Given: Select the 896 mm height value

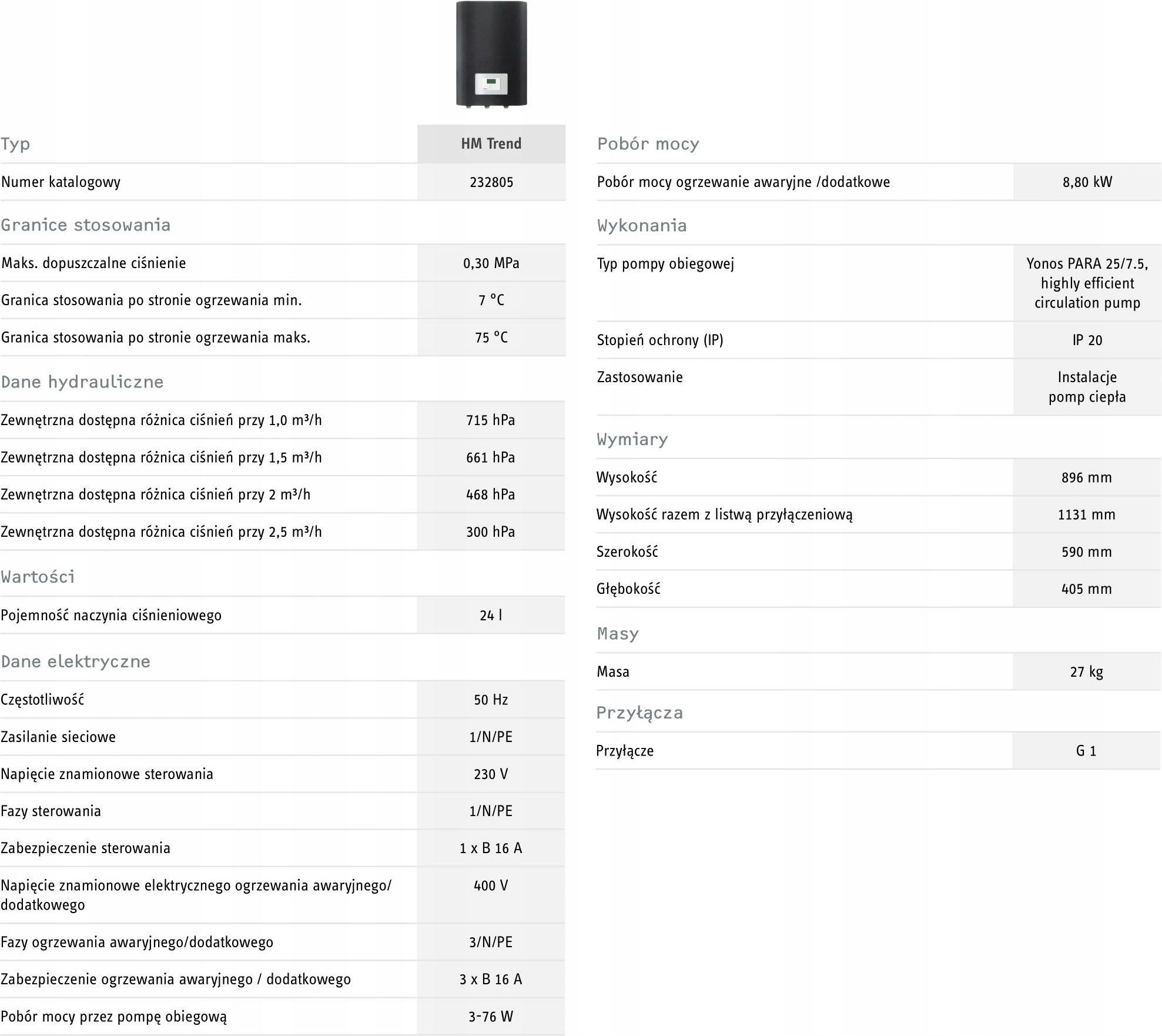Looking at the screenshot, I should tap(1087, 477).
